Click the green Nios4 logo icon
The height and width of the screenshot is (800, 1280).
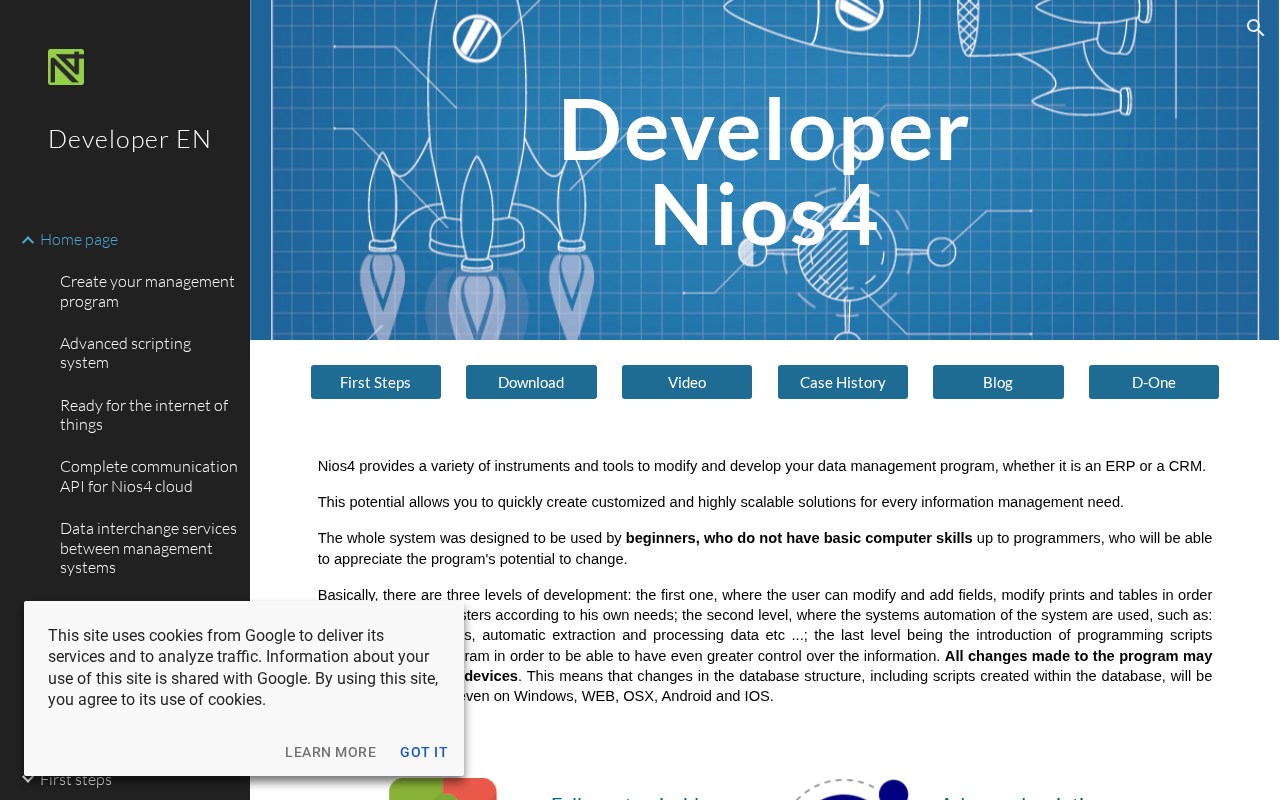pos(66,67)
